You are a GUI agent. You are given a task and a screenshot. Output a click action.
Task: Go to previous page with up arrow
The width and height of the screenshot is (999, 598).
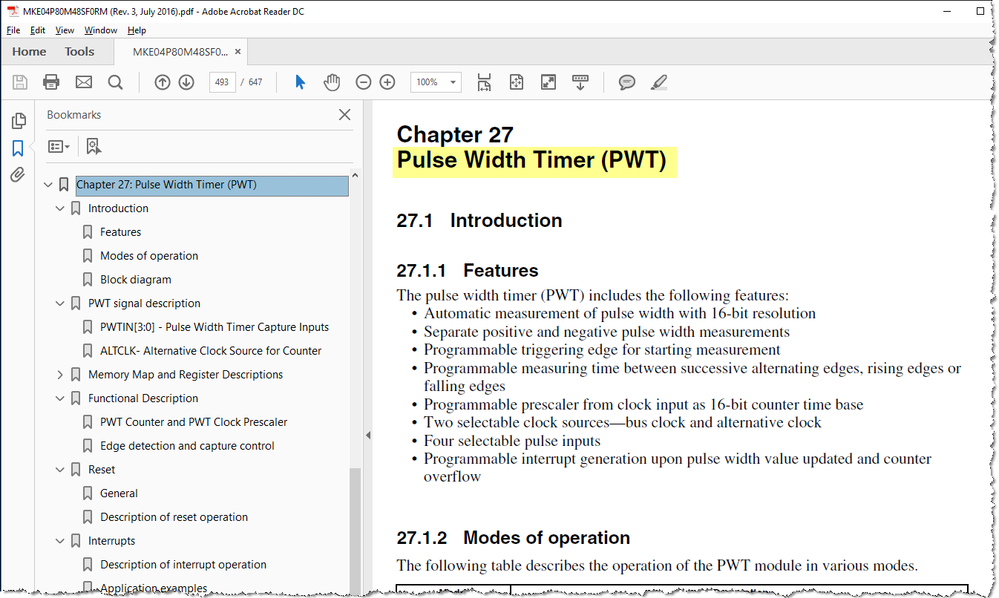(x=162, y=82)
